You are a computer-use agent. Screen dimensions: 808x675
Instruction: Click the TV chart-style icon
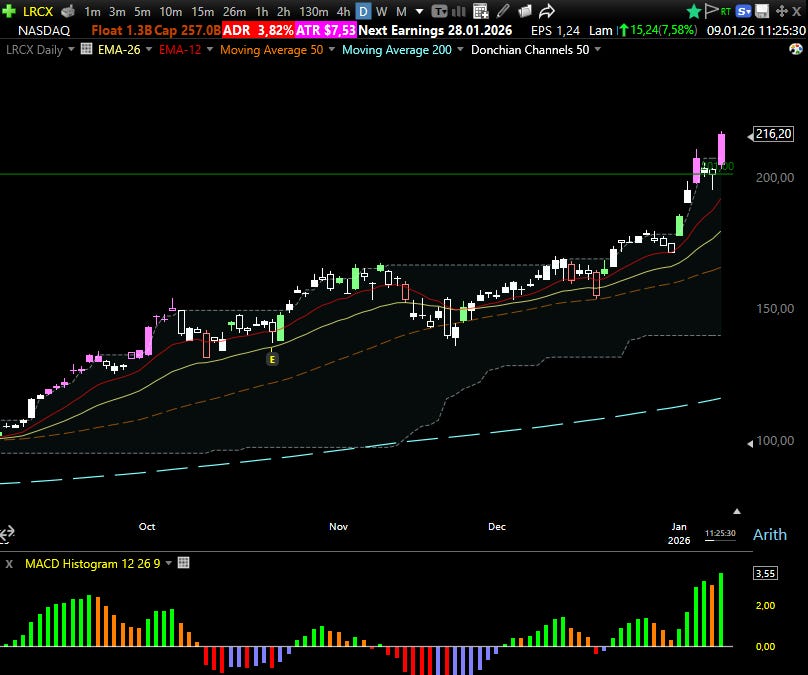(440, 12)
